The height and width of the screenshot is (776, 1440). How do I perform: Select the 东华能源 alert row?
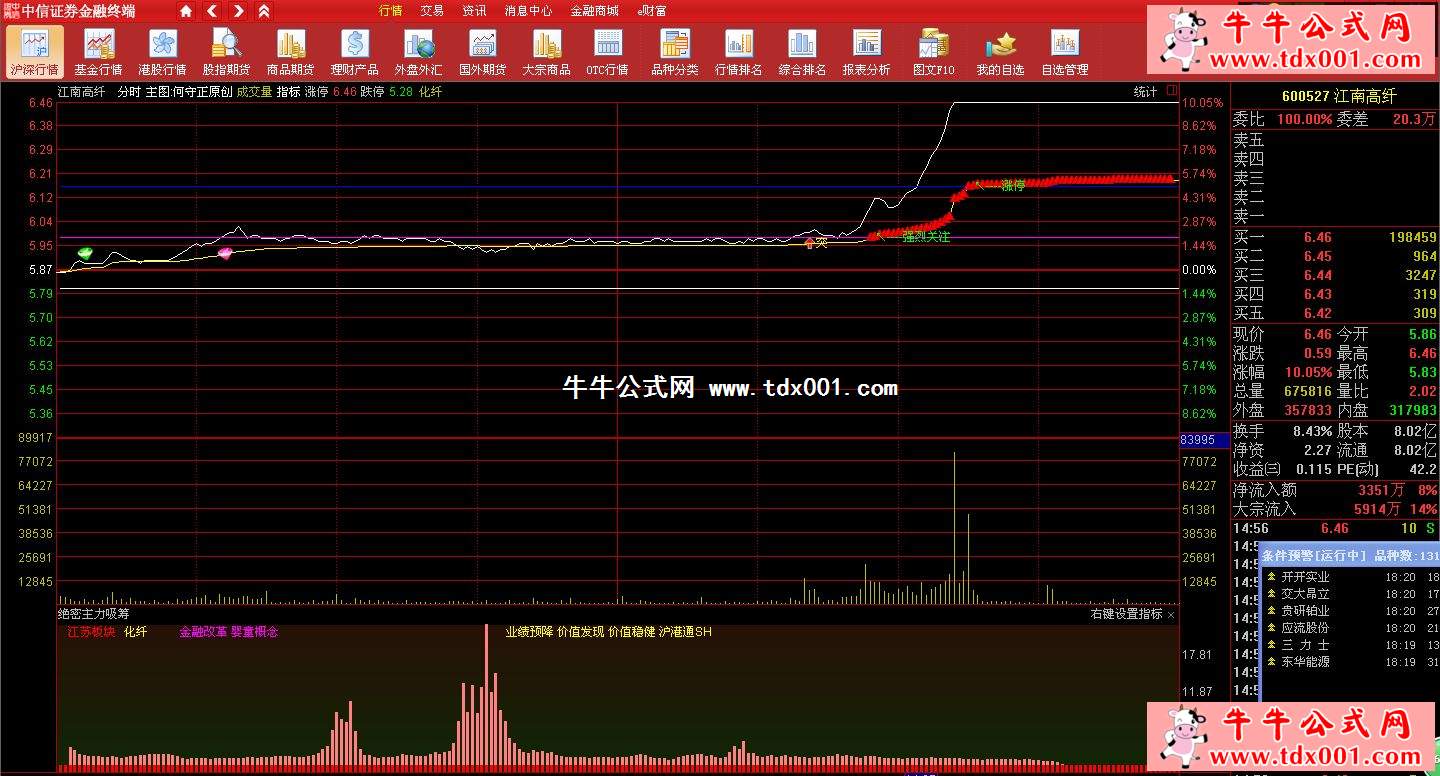pos(1350,662)
